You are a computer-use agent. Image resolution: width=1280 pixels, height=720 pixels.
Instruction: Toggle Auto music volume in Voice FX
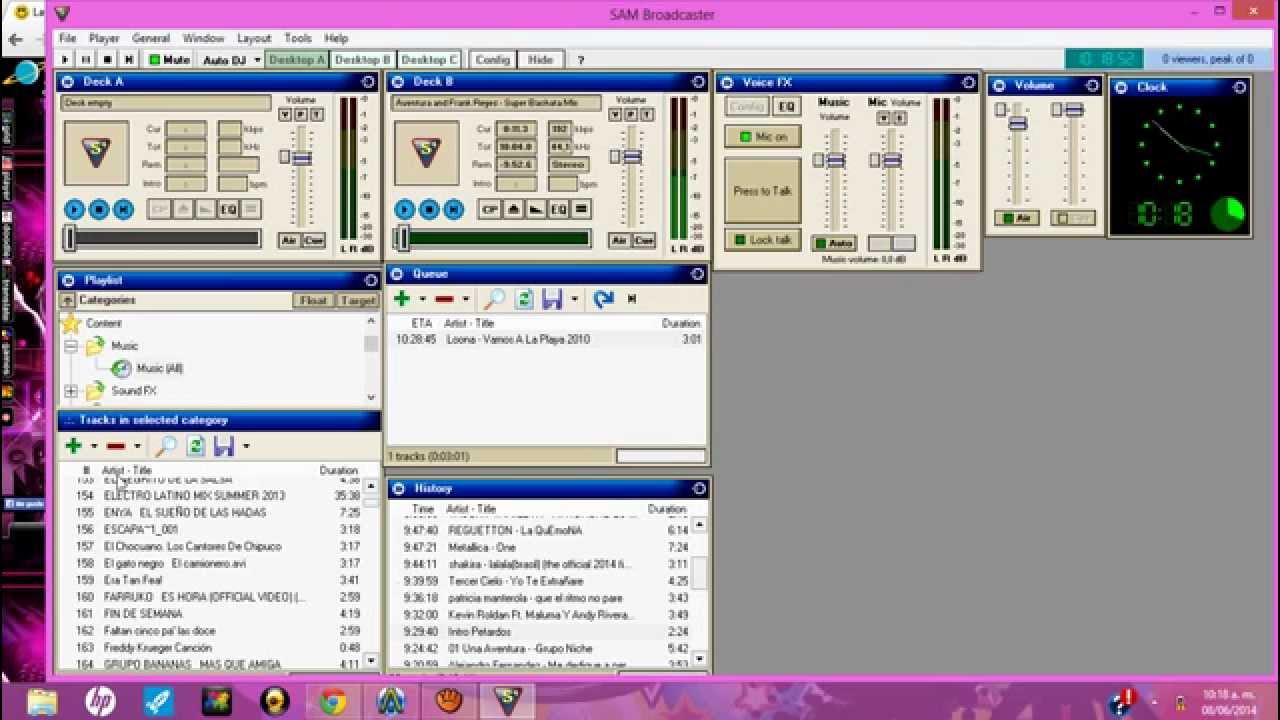tap(834, 243)
